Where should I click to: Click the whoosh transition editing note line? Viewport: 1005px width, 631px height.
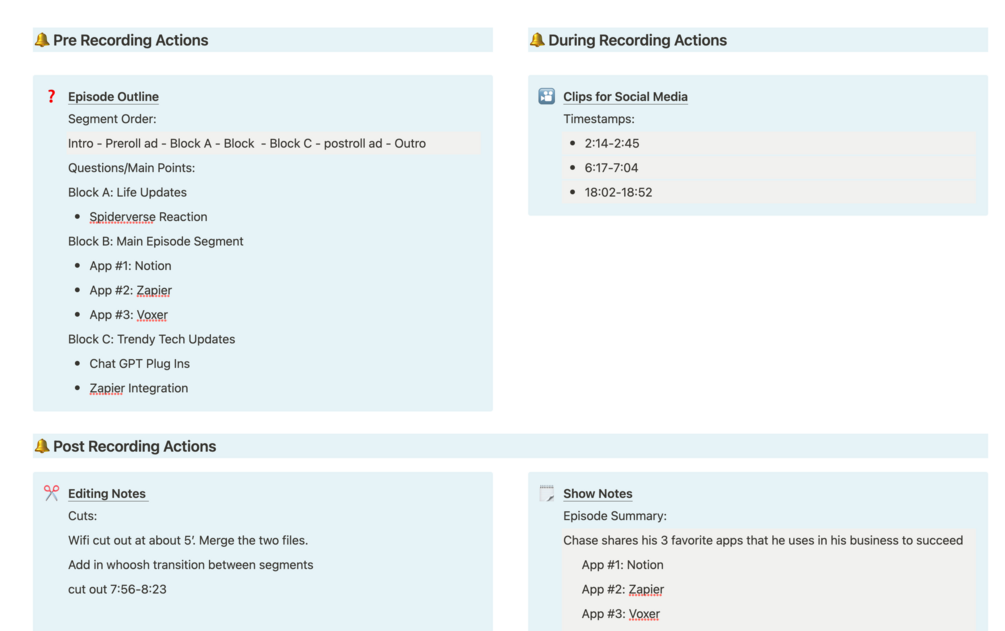pyautogui.click(x=190, y=565)
